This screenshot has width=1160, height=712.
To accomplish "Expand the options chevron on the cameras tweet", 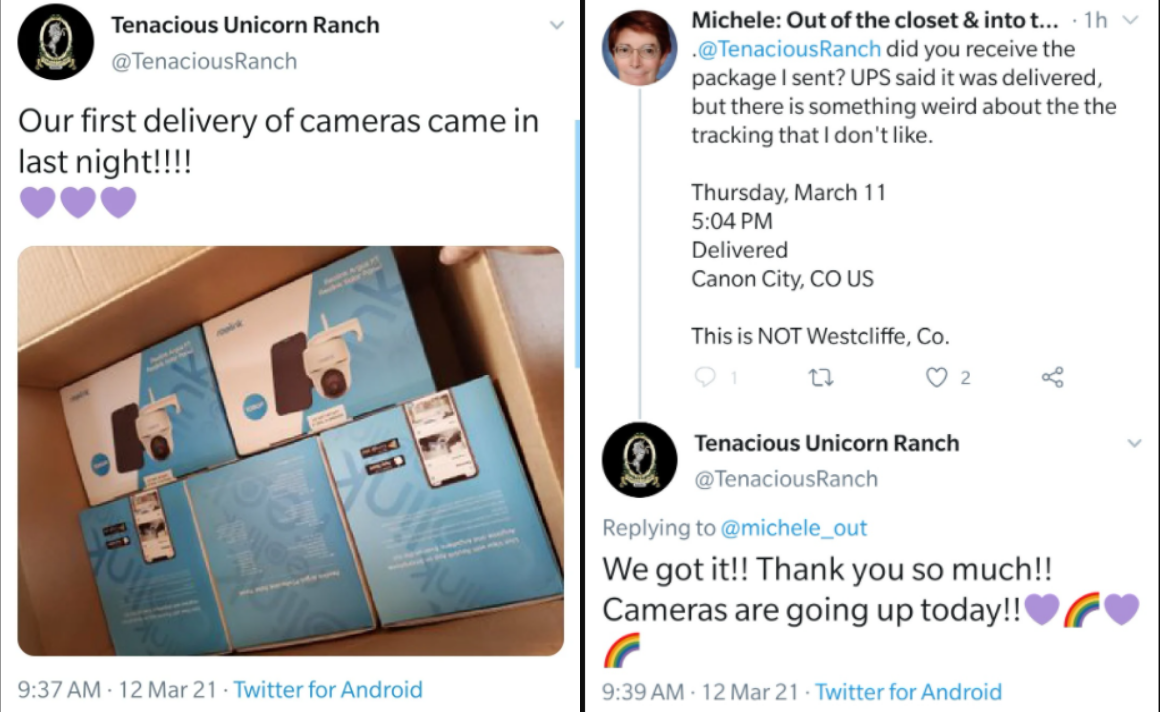I will (557, 25).
